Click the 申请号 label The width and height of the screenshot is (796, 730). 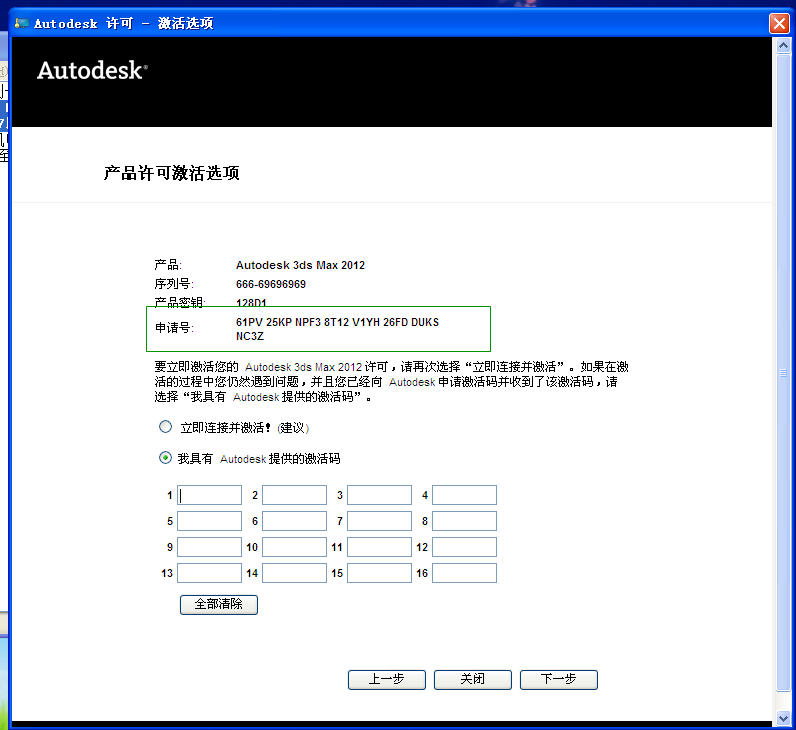pyautogui.click(x=174, y=328)
